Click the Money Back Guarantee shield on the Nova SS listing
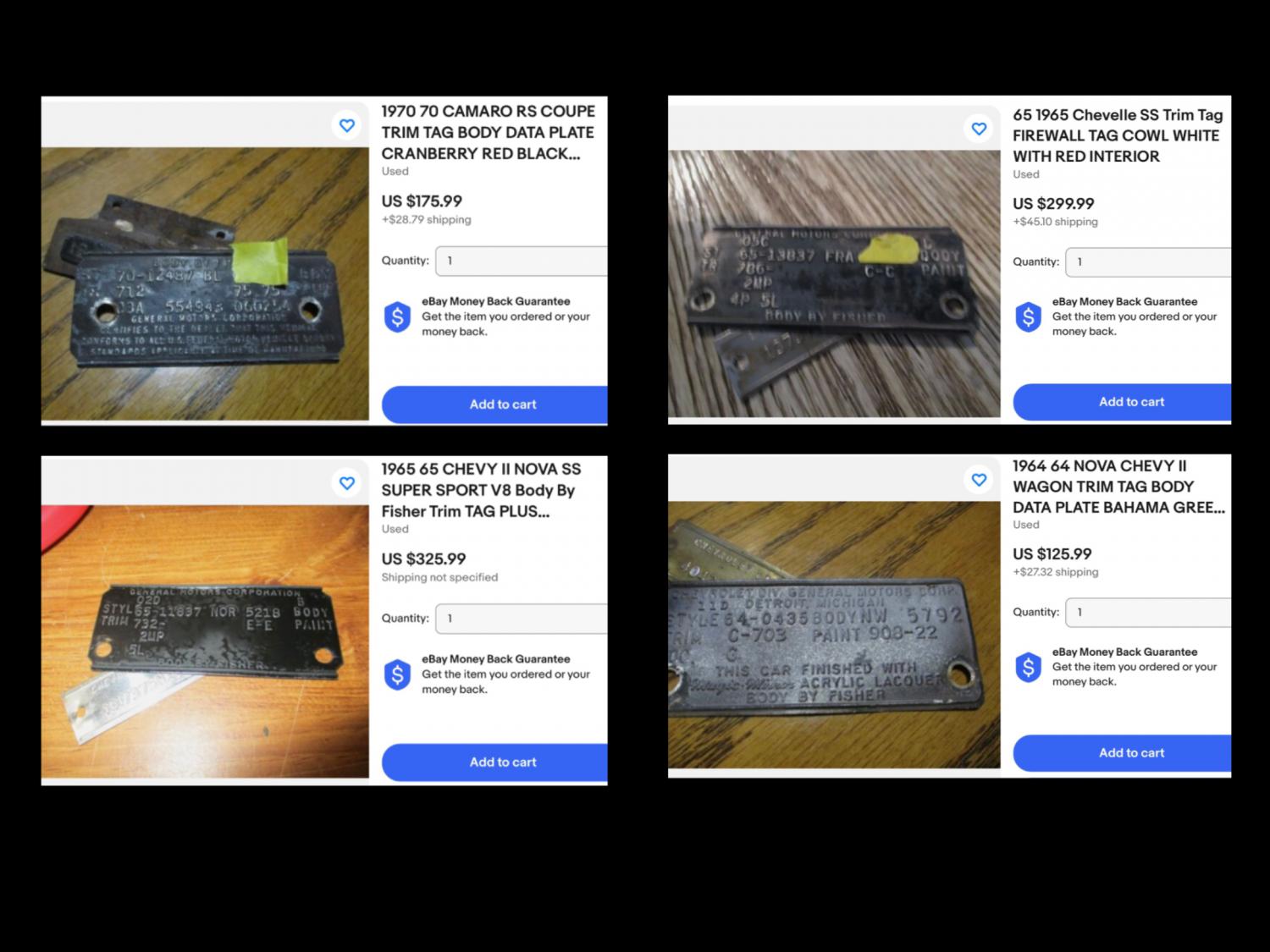The height and width of the screenshot is (952, 1270). point(397,675)
